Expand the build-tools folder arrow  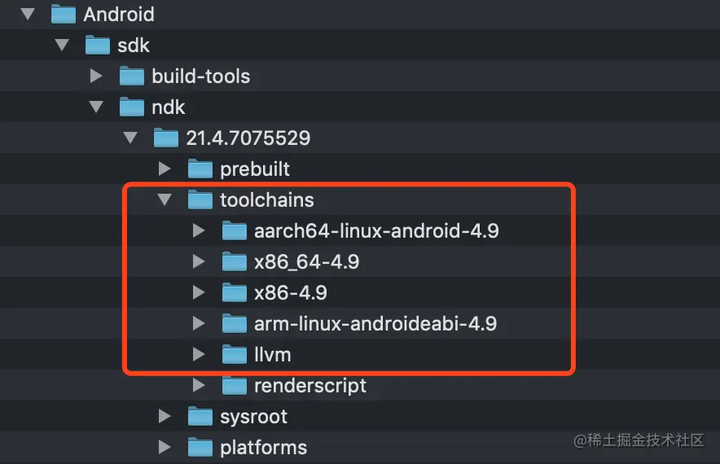[96, 76]
